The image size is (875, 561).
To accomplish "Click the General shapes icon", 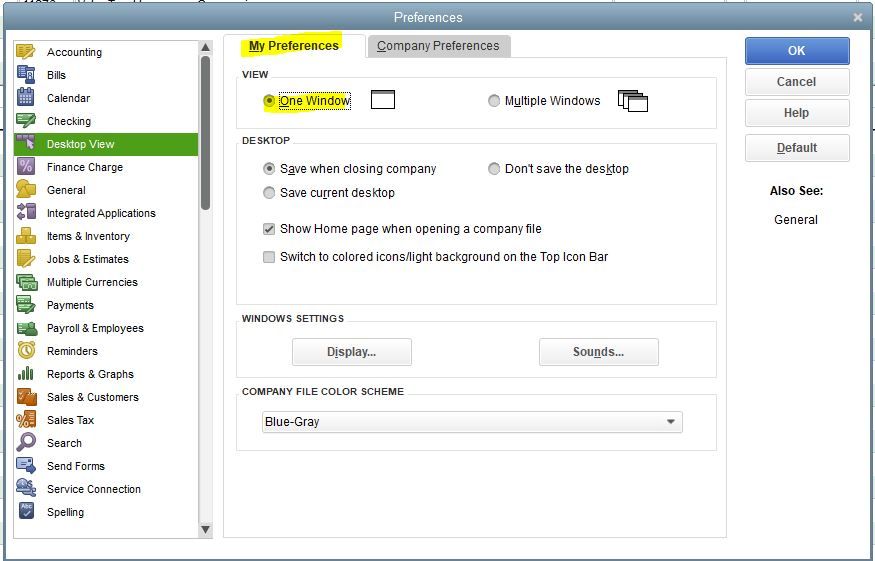I will (x=26, y=189).
